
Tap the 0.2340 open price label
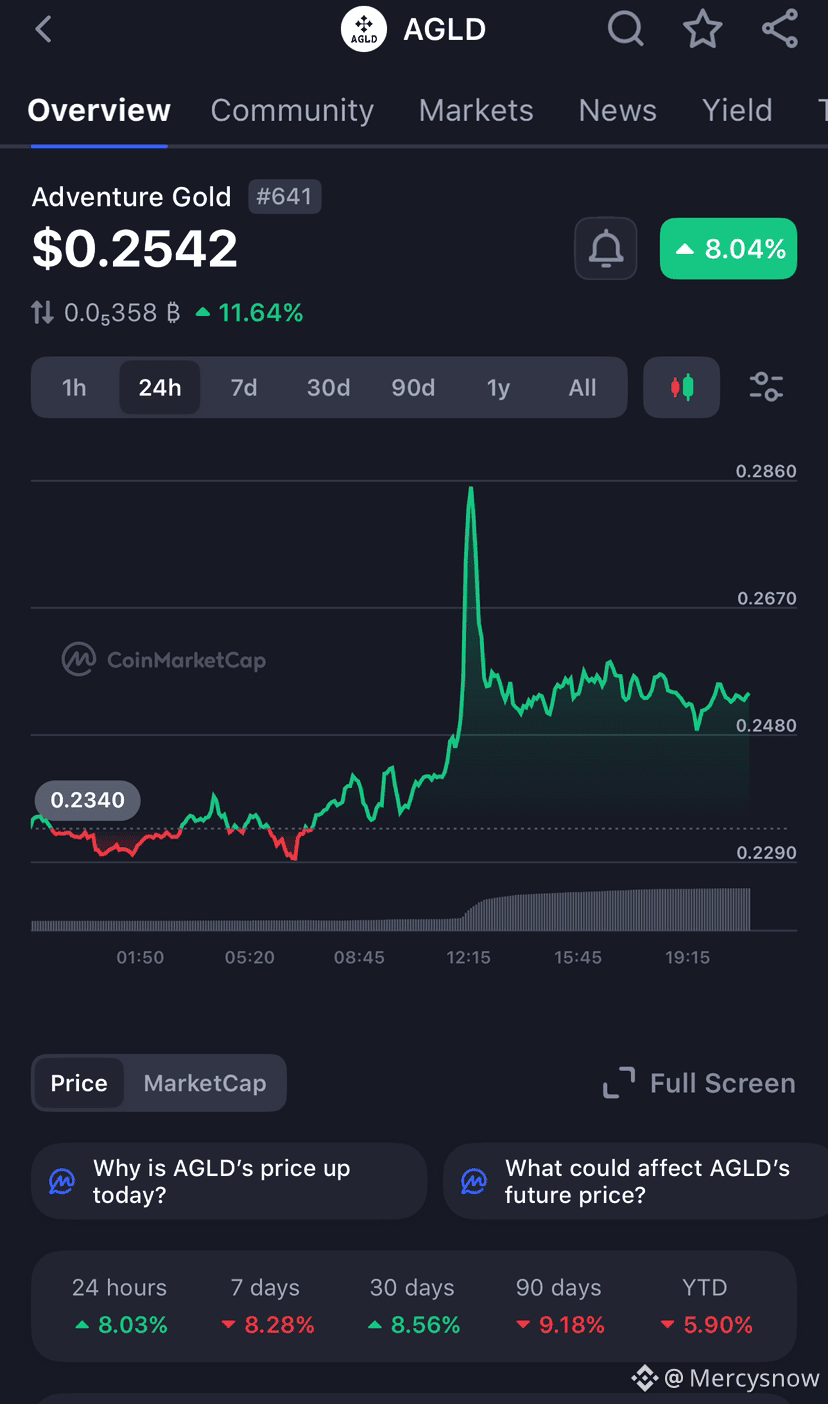point(87,800)
